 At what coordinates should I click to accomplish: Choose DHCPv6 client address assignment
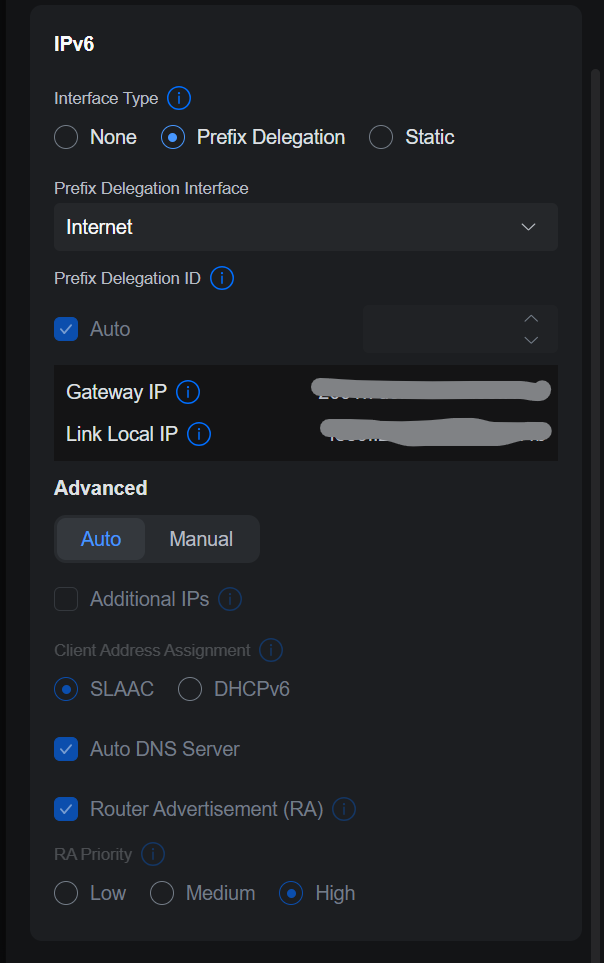click(190, 689)
